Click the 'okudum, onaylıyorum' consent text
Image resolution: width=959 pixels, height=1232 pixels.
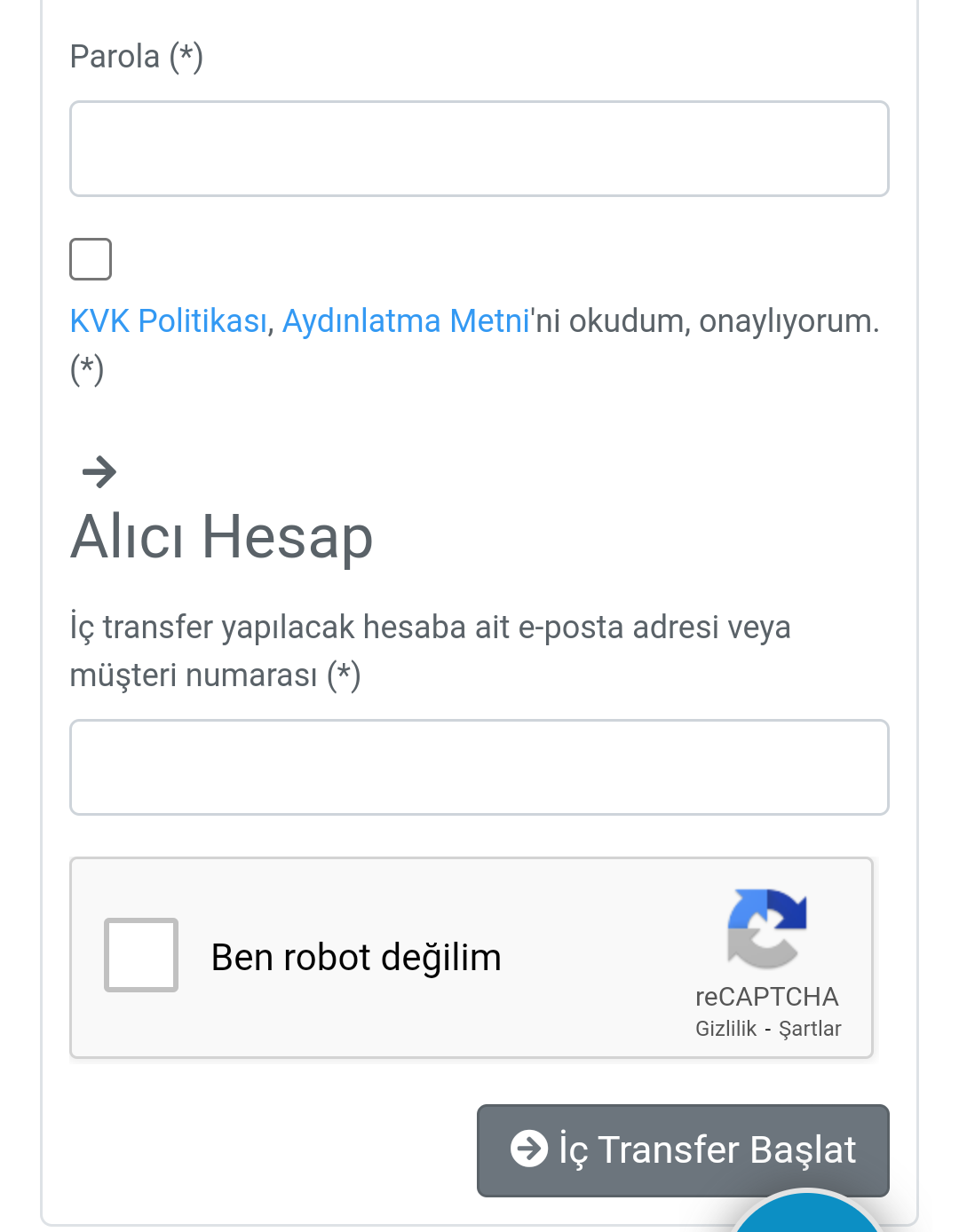click(x=724, y=321)
